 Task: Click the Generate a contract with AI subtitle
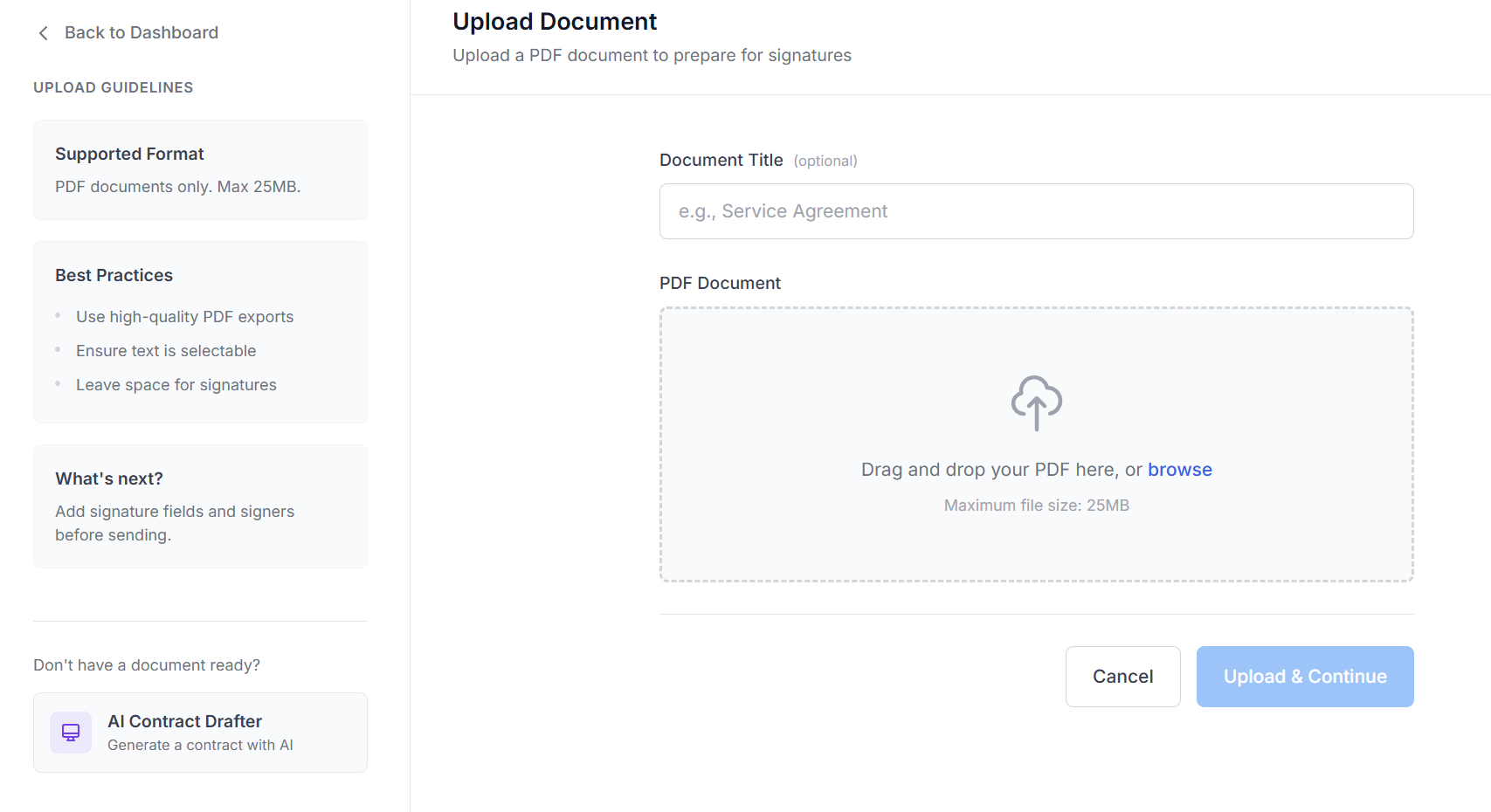[200, 745]
